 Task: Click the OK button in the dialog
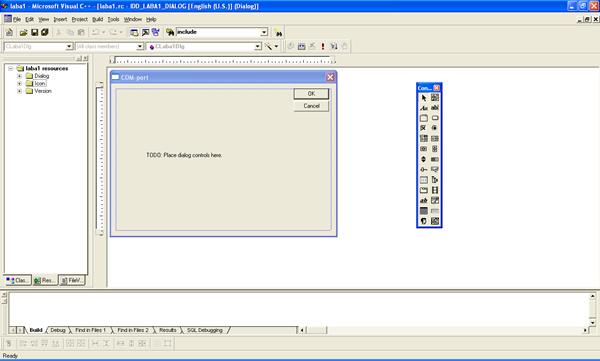pyautogui.click(x=311, y=94)
